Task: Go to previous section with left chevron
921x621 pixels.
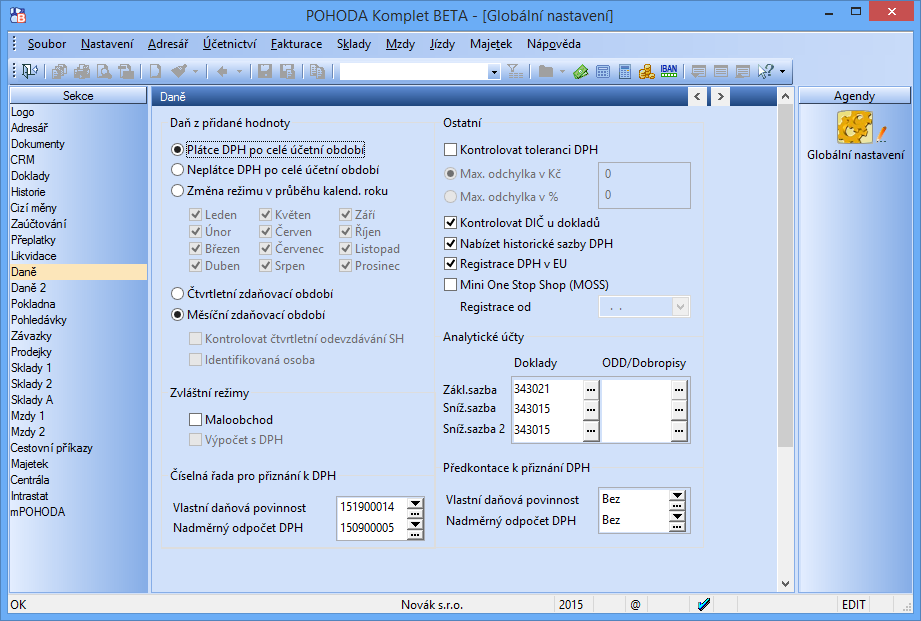Action: pyautogui.click(x=697, y=96)
